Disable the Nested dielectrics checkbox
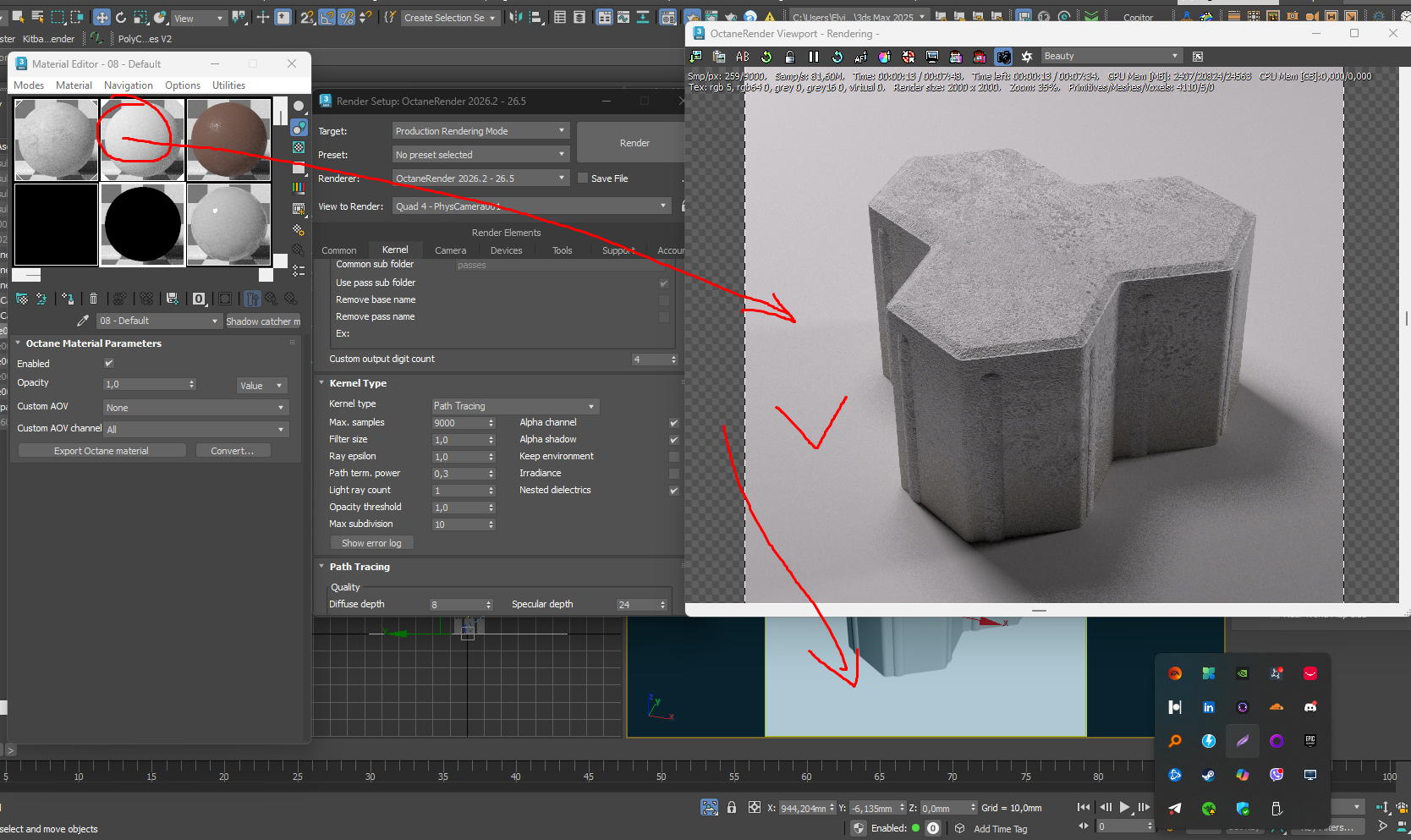The height and width of the screenshot is (840, 1411). 674,491
